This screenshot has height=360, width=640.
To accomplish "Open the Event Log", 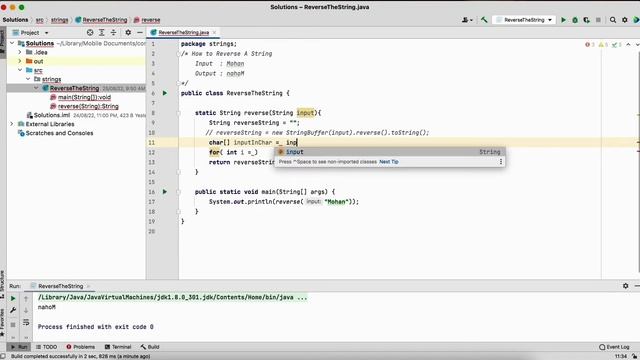I will (614, 347).
